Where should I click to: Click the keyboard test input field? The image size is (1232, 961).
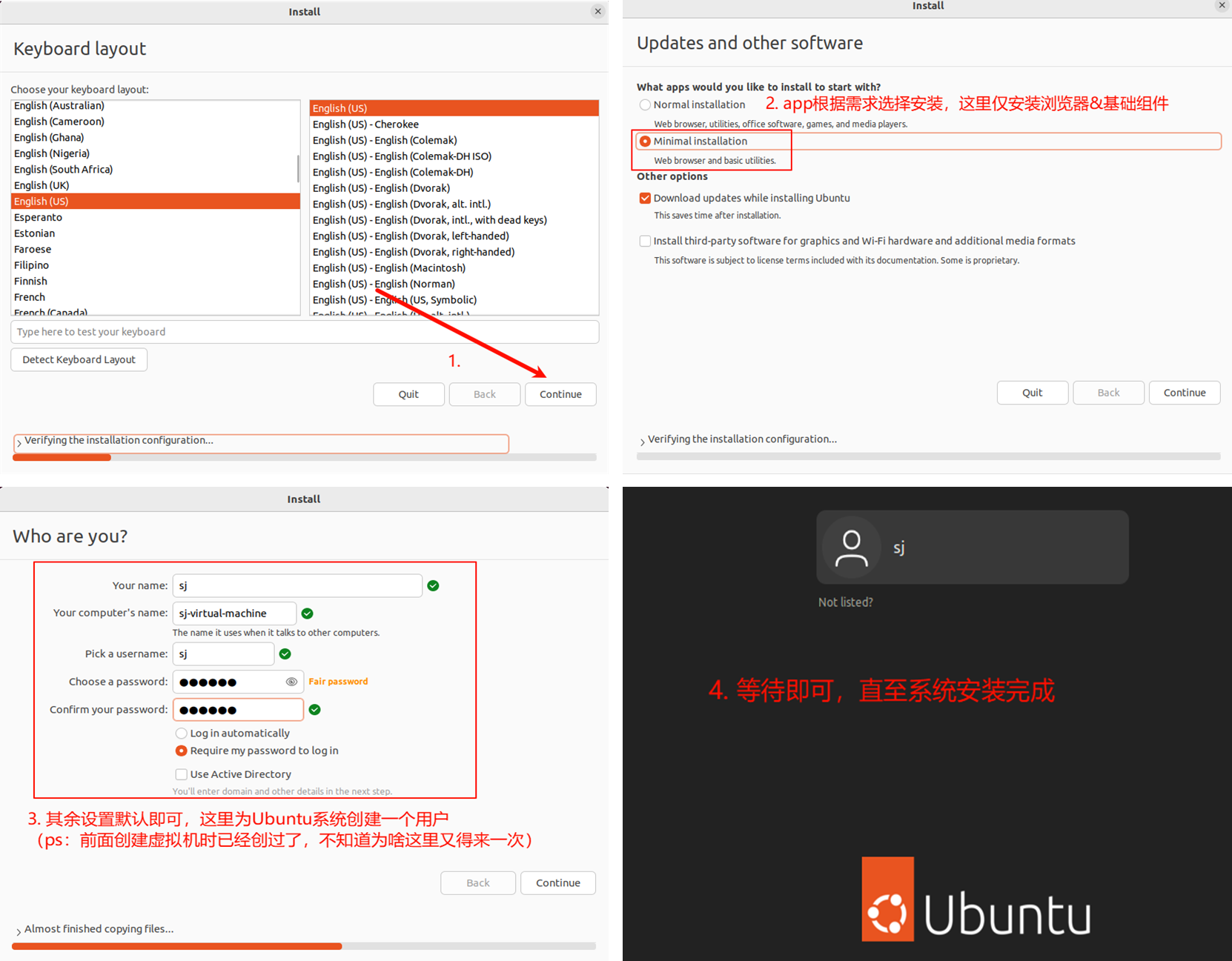(x=305, y=332)
